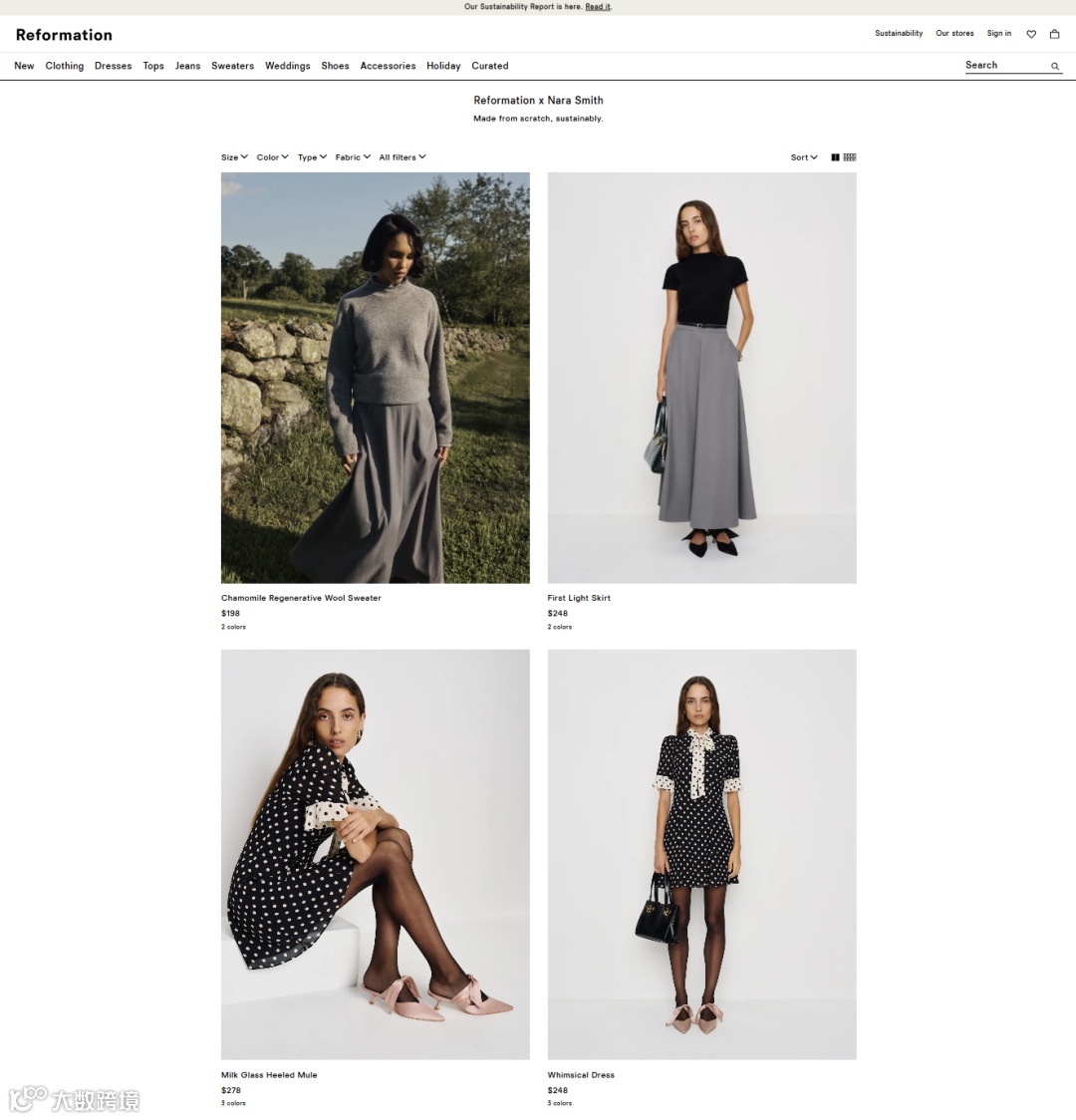
Task: Go to Reformation home logo
Action: point(64,35)
